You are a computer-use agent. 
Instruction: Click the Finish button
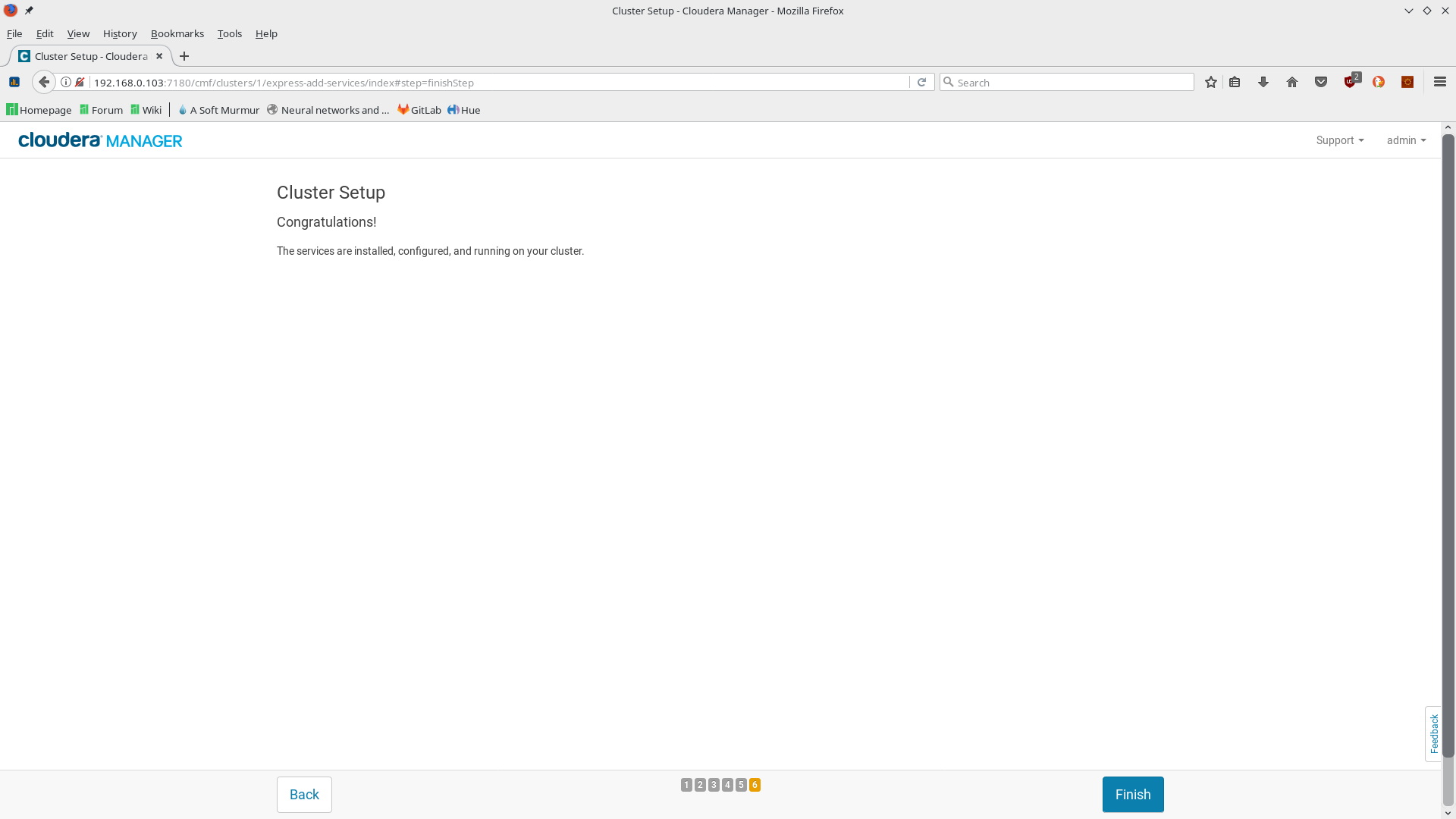1133,794
